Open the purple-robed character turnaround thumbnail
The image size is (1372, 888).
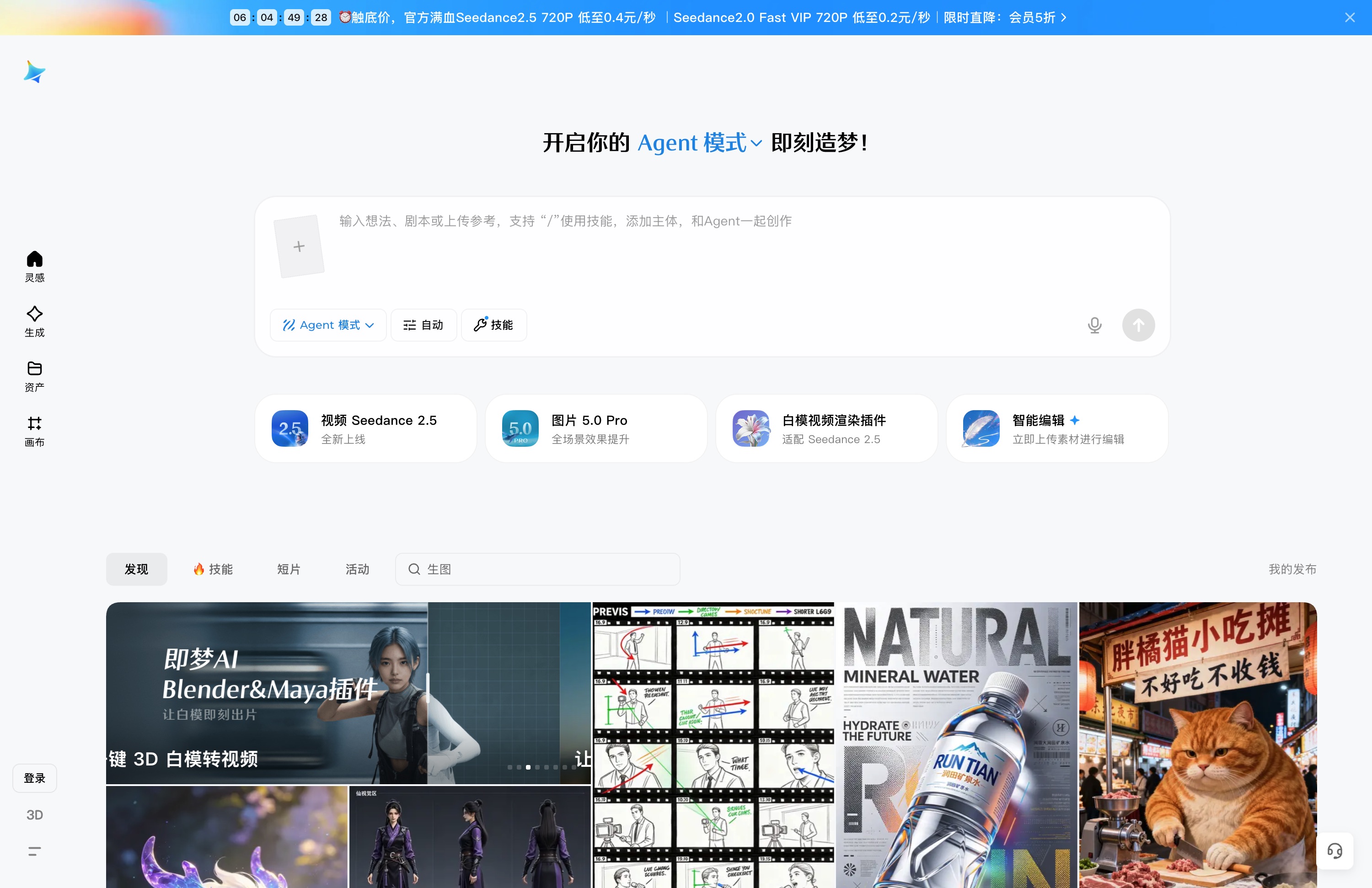470,837
